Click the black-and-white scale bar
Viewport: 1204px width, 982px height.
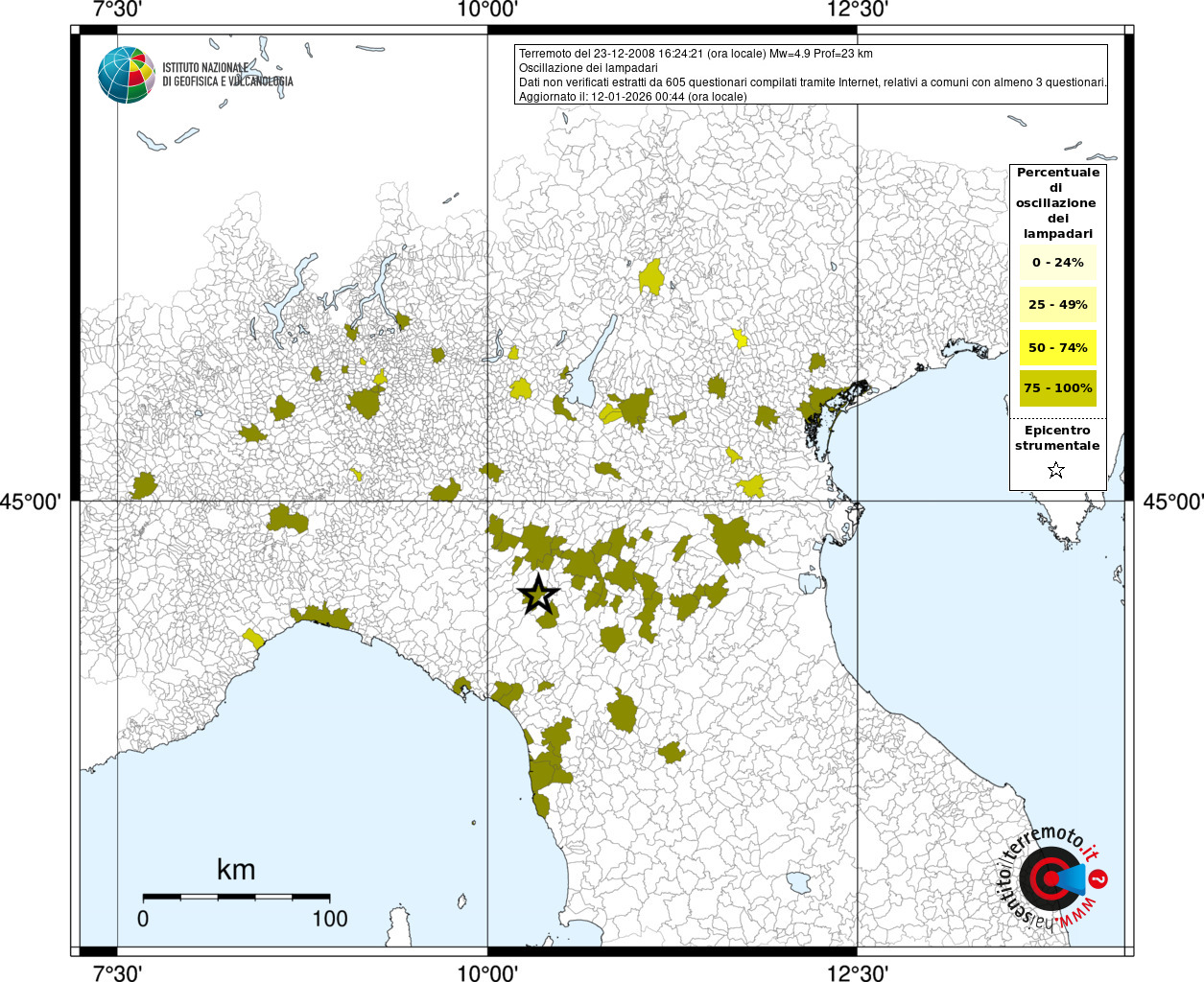tap(236, 898)
